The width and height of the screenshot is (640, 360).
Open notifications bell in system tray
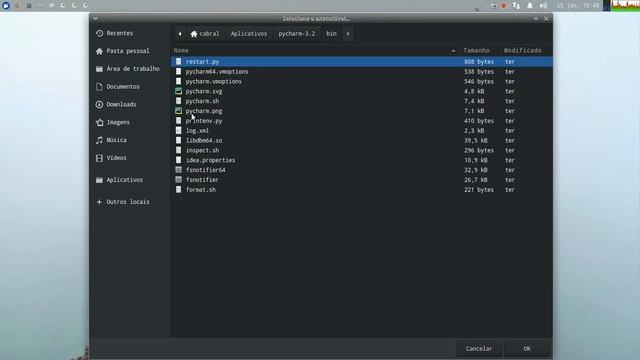pos(530,6)
